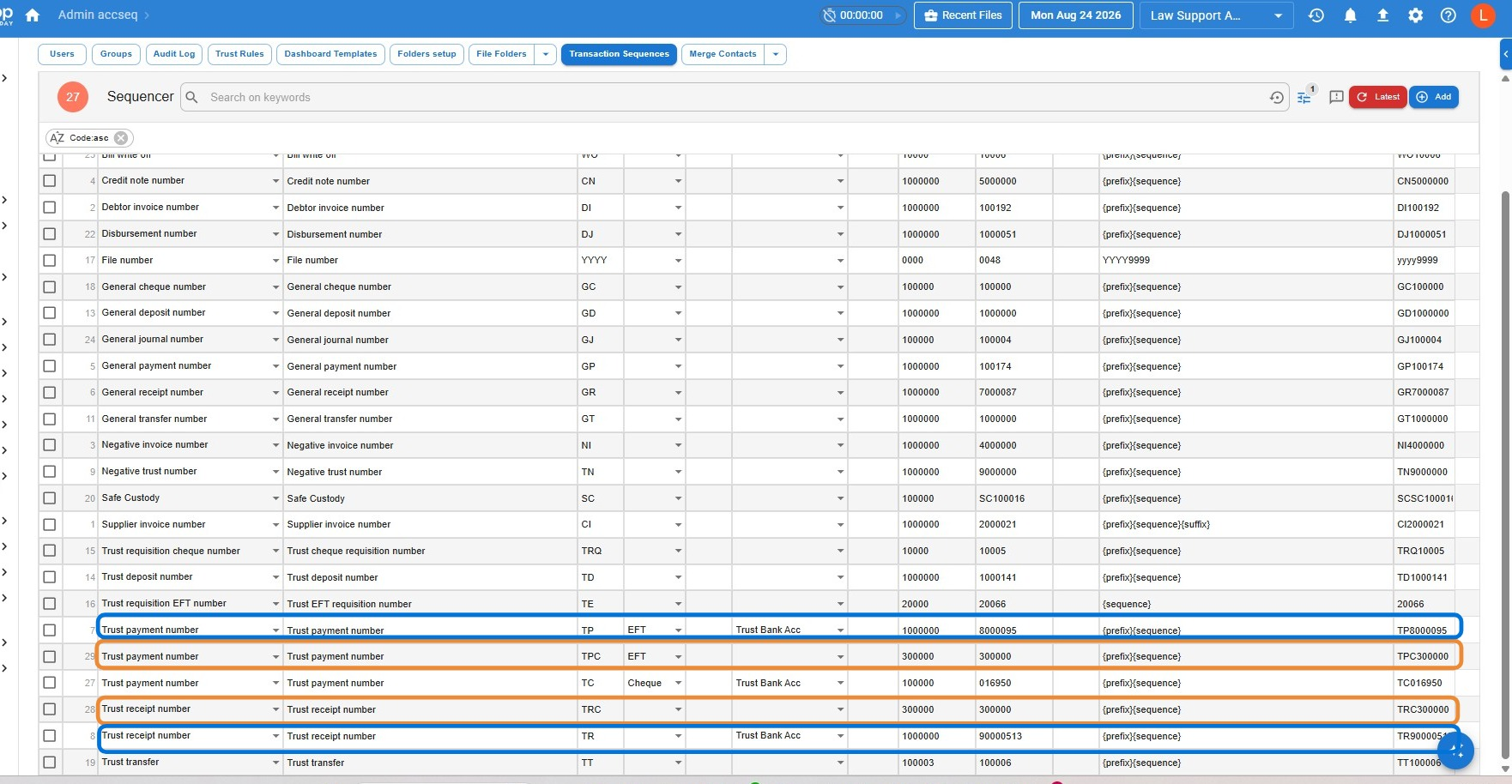Screen dimensions: 1512x784
Task: Click the AZ sort icon on chip
Action: point(57,138)
